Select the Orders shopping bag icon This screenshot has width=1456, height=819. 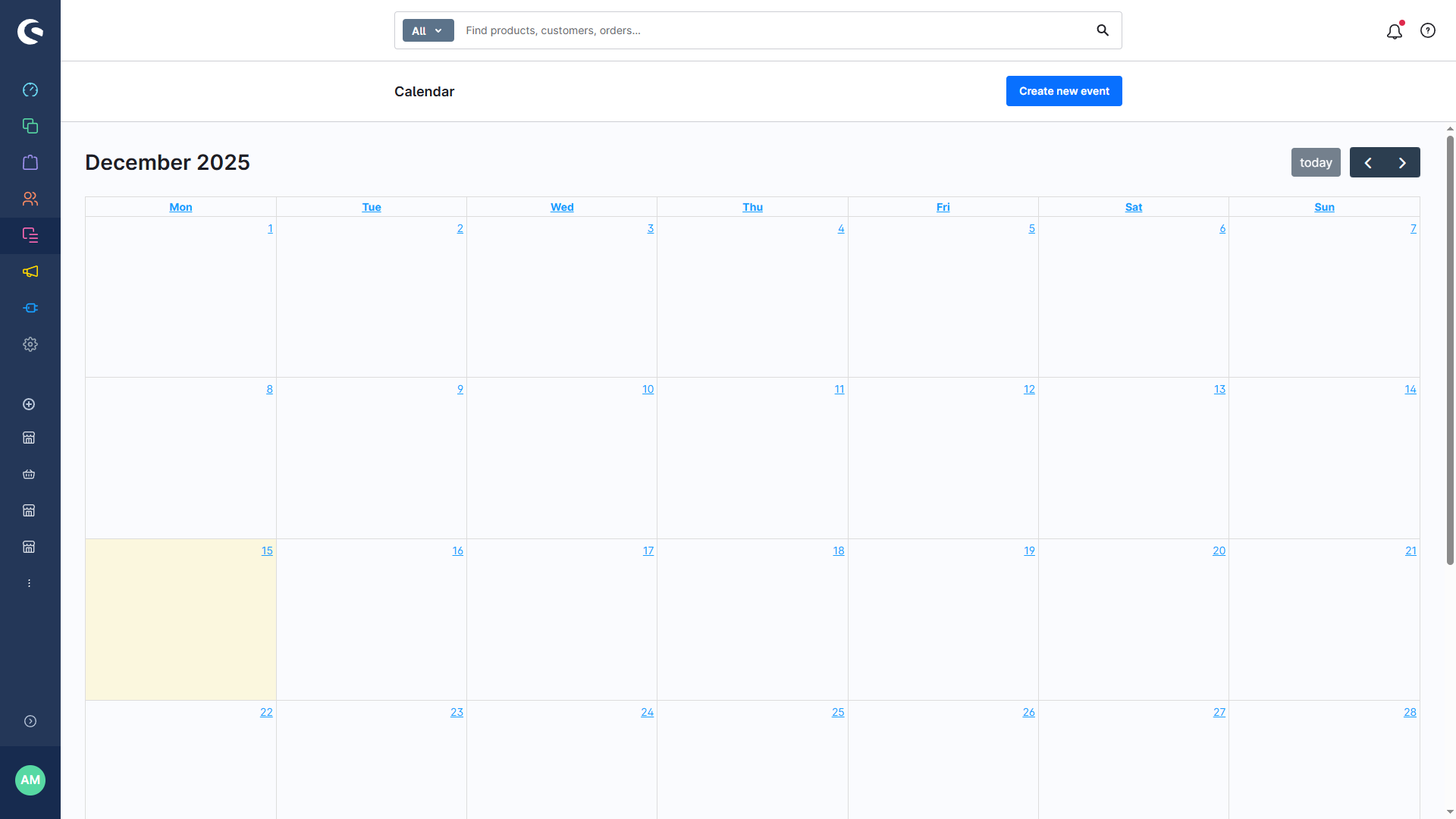coord(30,162)
